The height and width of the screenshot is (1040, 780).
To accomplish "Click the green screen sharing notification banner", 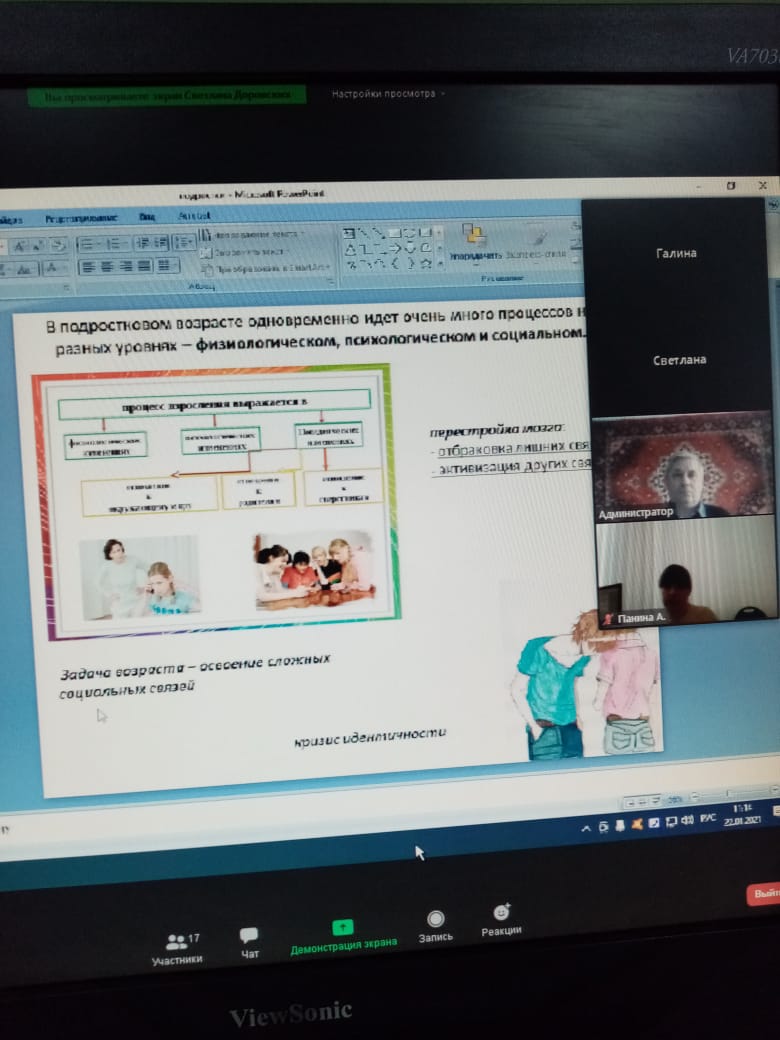I will tap(166, 96).
